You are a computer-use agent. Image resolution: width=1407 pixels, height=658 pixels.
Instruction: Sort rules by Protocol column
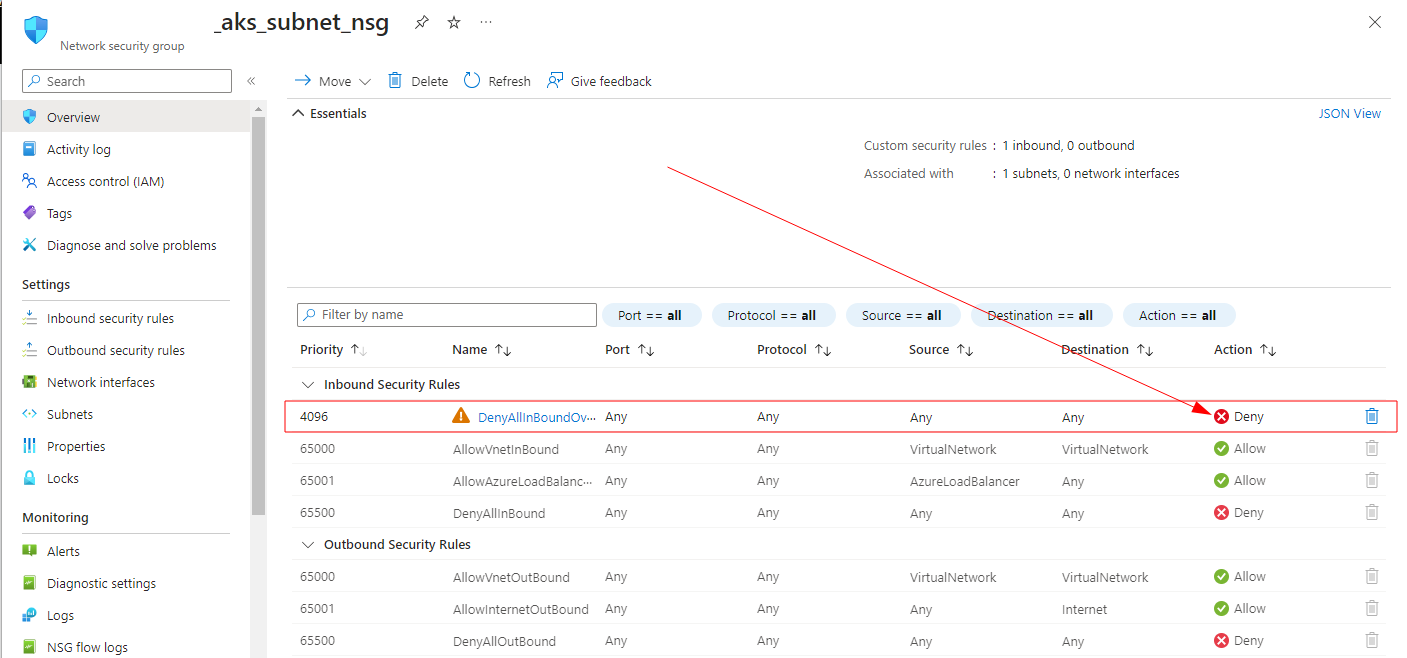(x=795, y=350)
